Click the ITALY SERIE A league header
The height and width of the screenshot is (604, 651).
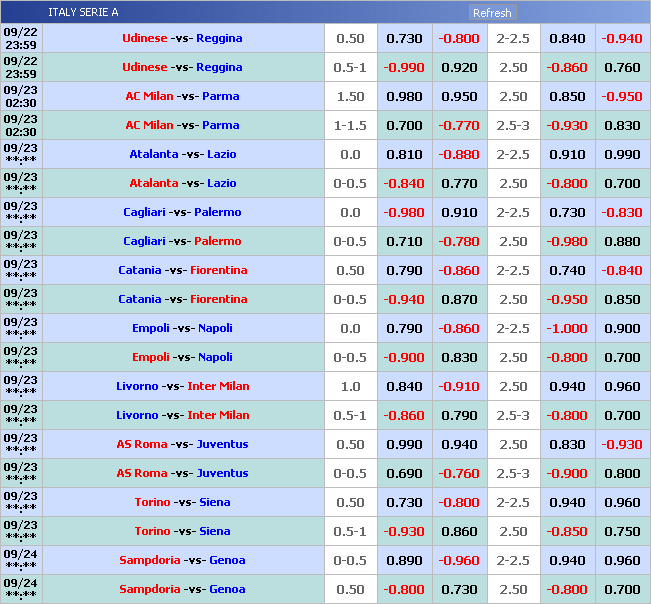(x=83, y=13)
